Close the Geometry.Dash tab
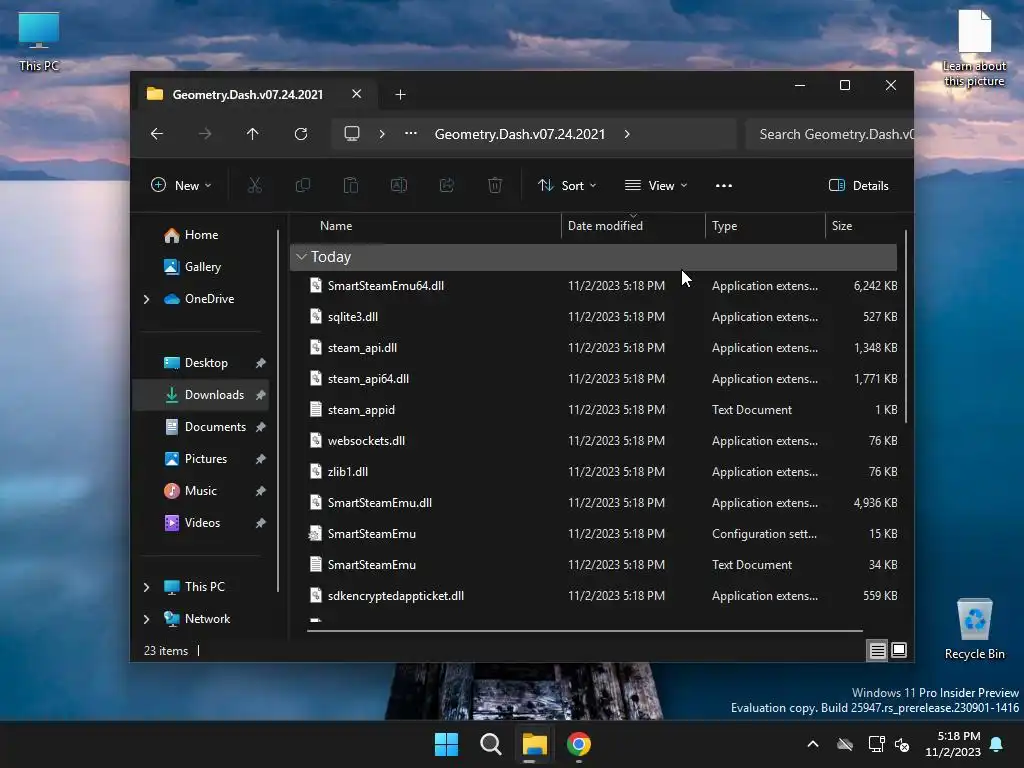 357,94
